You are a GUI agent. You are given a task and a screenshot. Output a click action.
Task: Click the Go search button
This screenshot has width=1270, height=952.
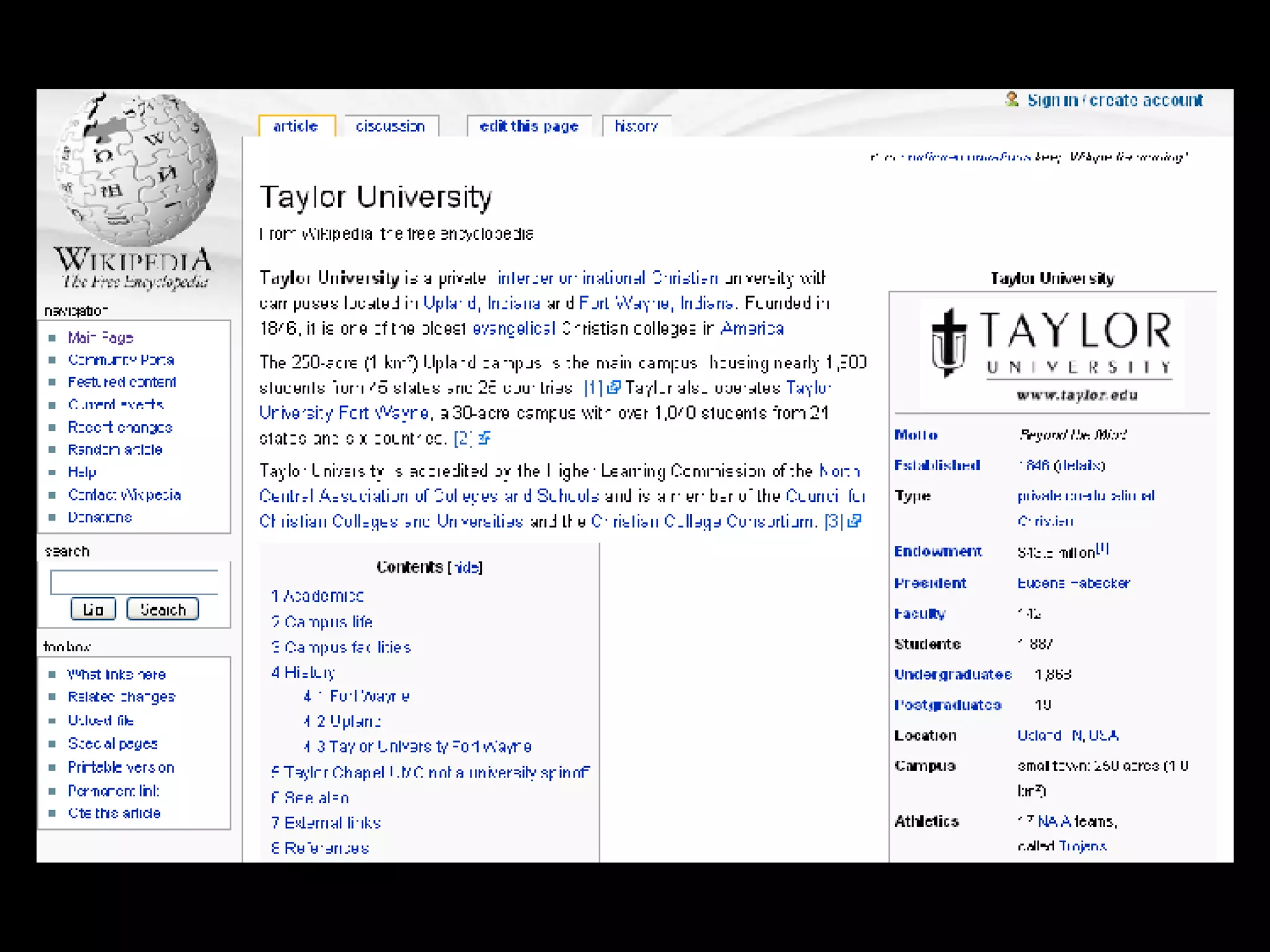click(x=93, y=609)
